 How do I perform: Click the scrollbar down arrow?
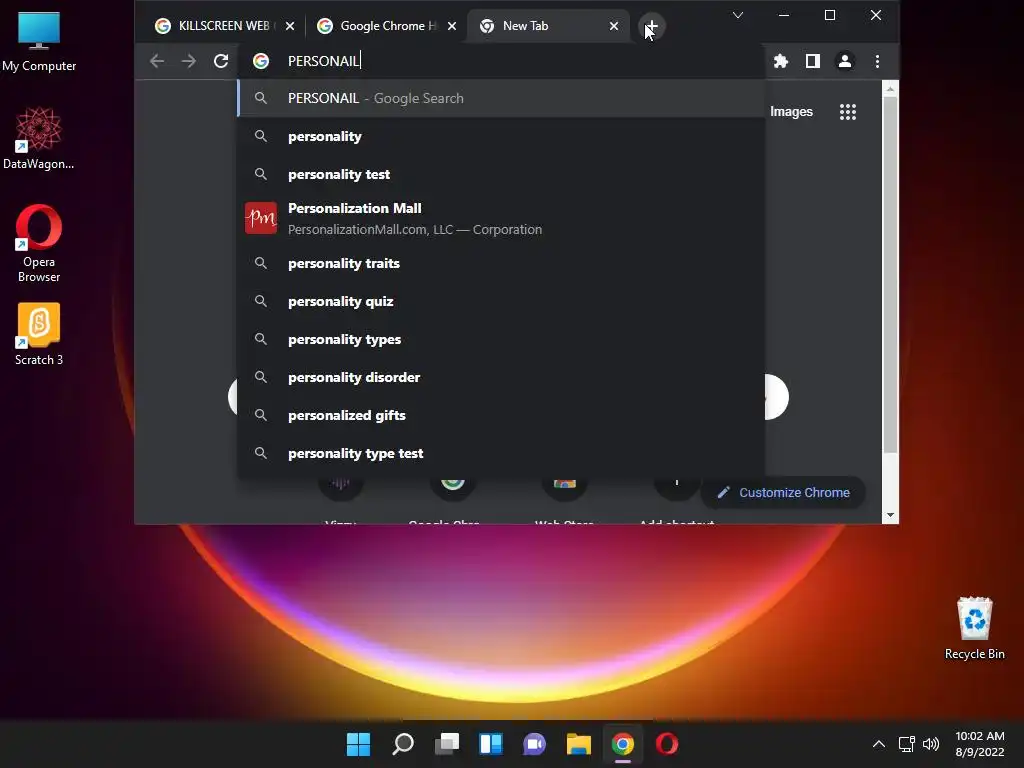[889, 515]
